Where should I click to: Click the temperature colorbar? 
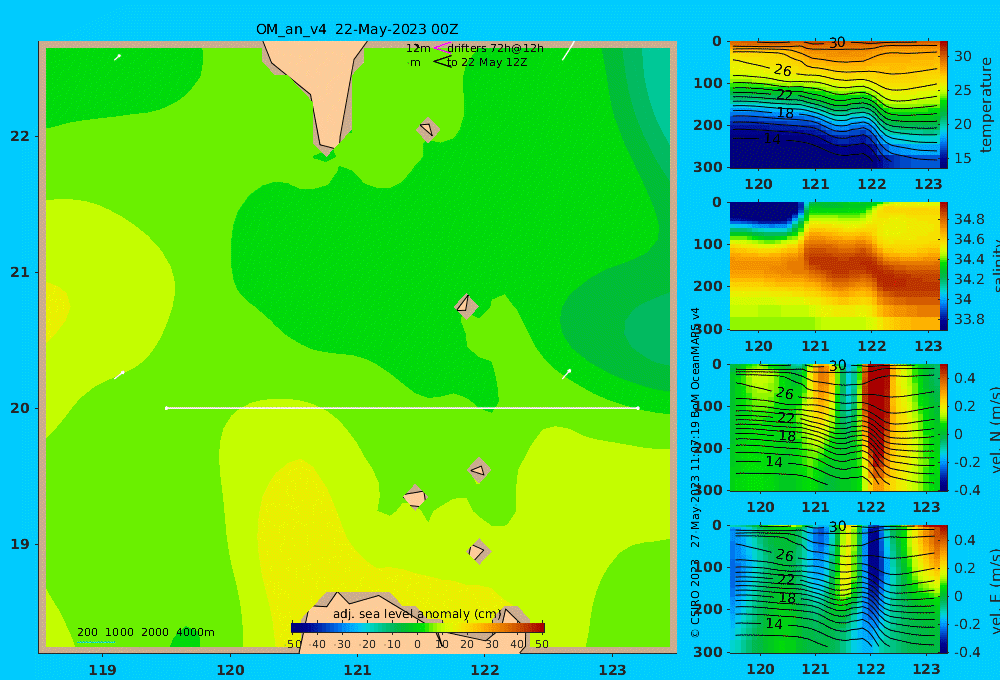[943, 105]
